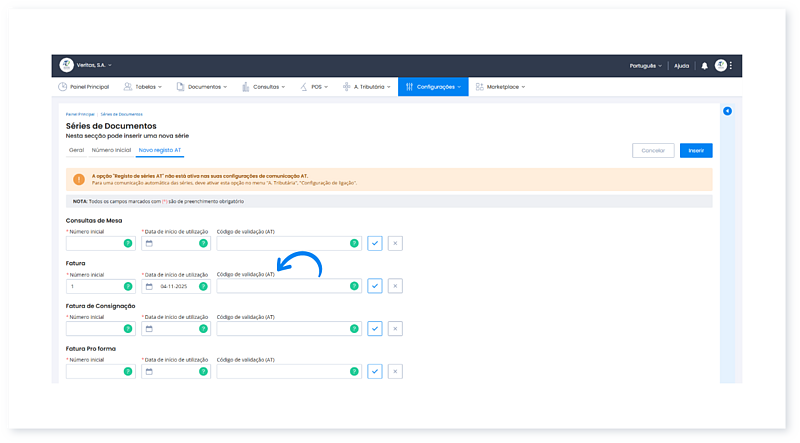Clear the Fatura row with the X button
800x443 pixels.
pyautogui.click(x=395, y=286)
